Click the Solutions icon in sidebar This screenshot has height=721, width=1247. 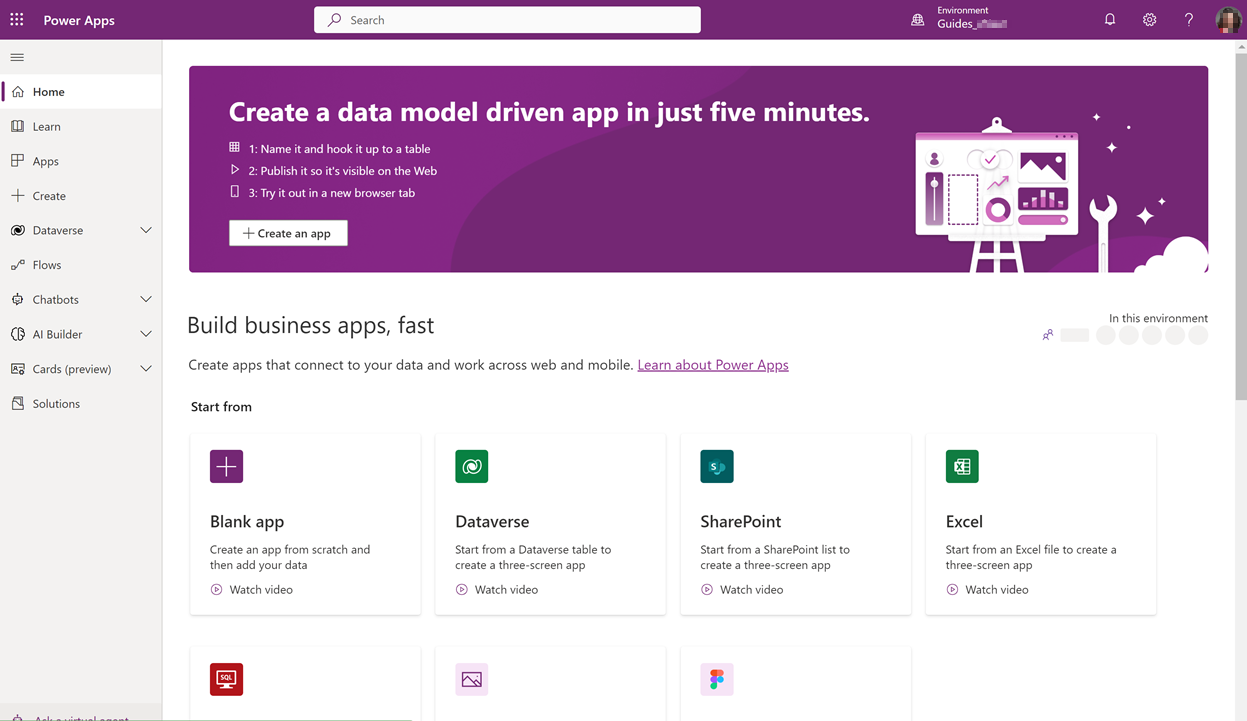pos(18,403)
